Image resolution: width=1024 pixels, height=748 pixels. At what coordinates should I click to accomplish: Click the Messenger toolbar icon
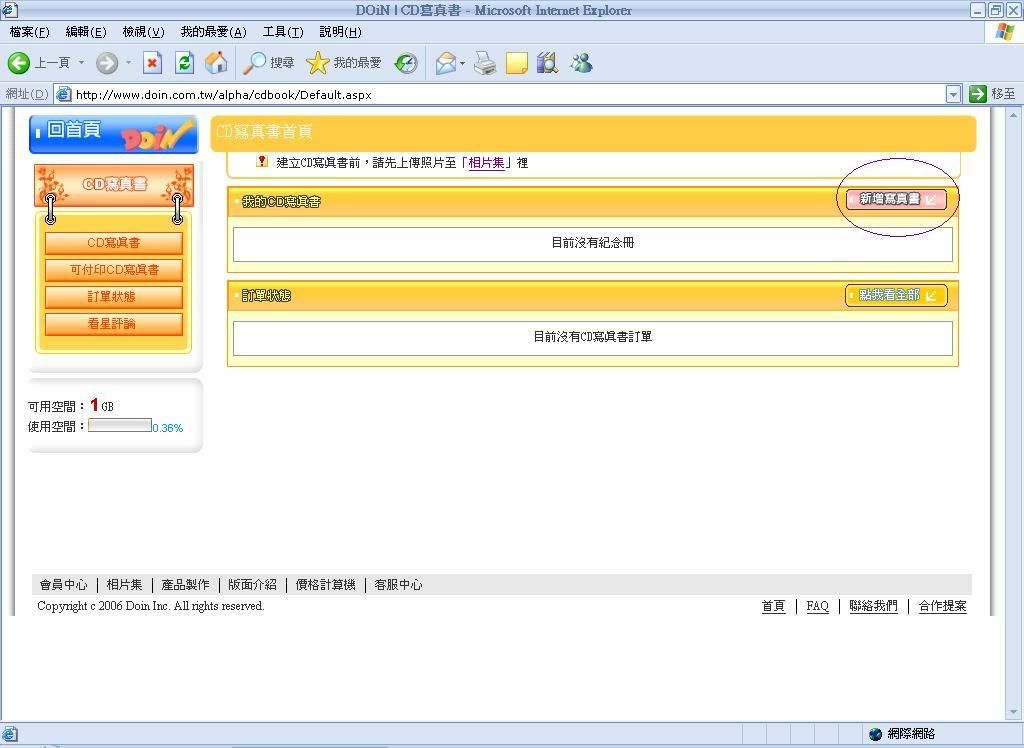pos(581,63)
